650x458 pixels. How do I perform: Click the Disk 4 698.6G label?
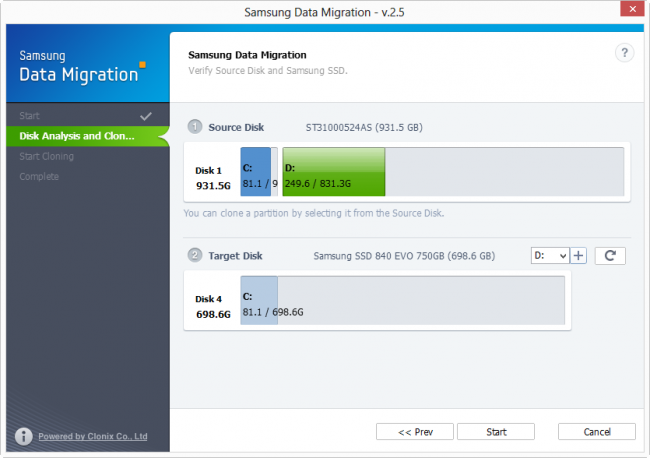pos(213,307)
